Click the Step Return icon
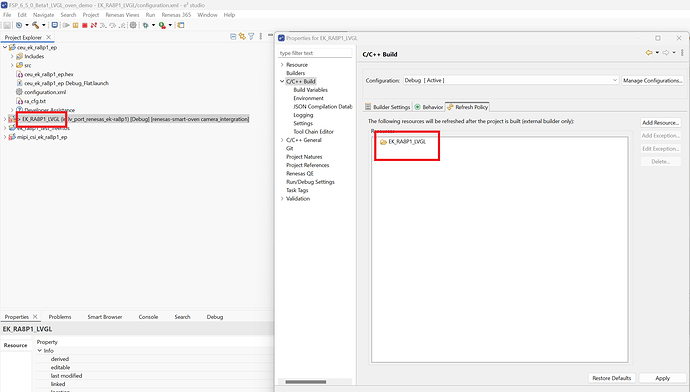The image size is (690, 392). coord(122,25)
